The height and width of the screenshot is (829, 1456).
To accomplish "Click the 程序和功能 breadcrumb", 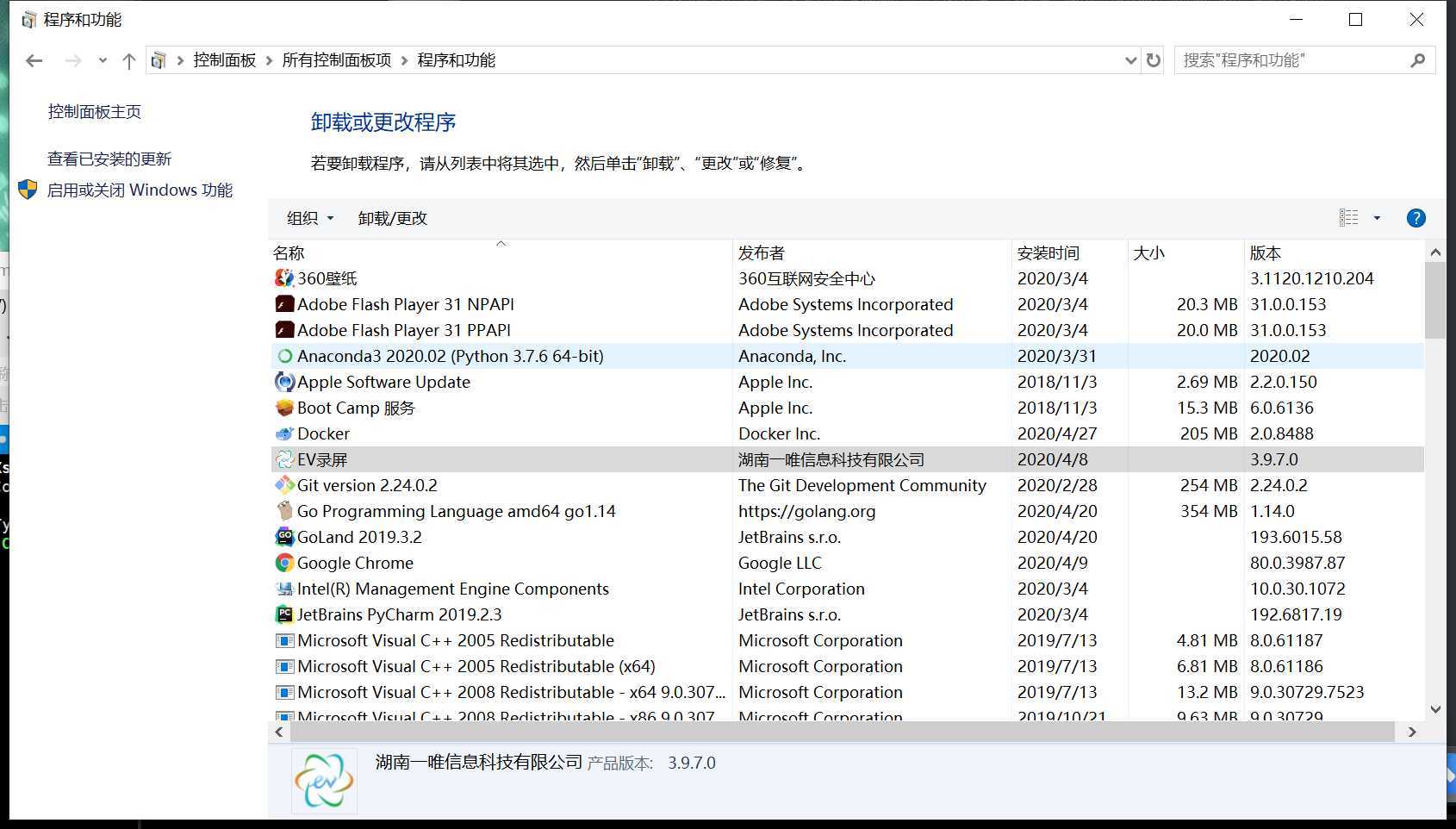I will pos(457,60).
